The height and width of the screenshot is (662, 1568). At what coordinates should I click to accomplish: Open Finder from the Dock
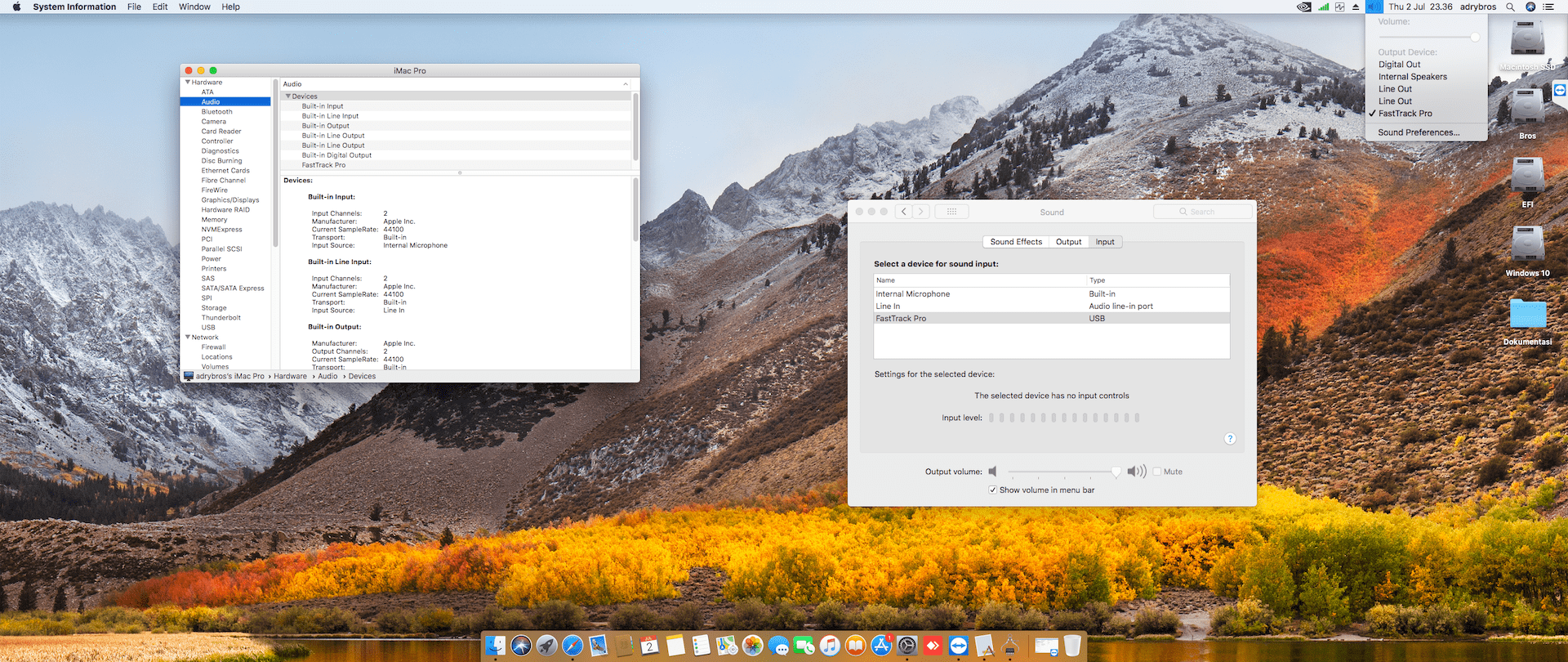point(496,646)
